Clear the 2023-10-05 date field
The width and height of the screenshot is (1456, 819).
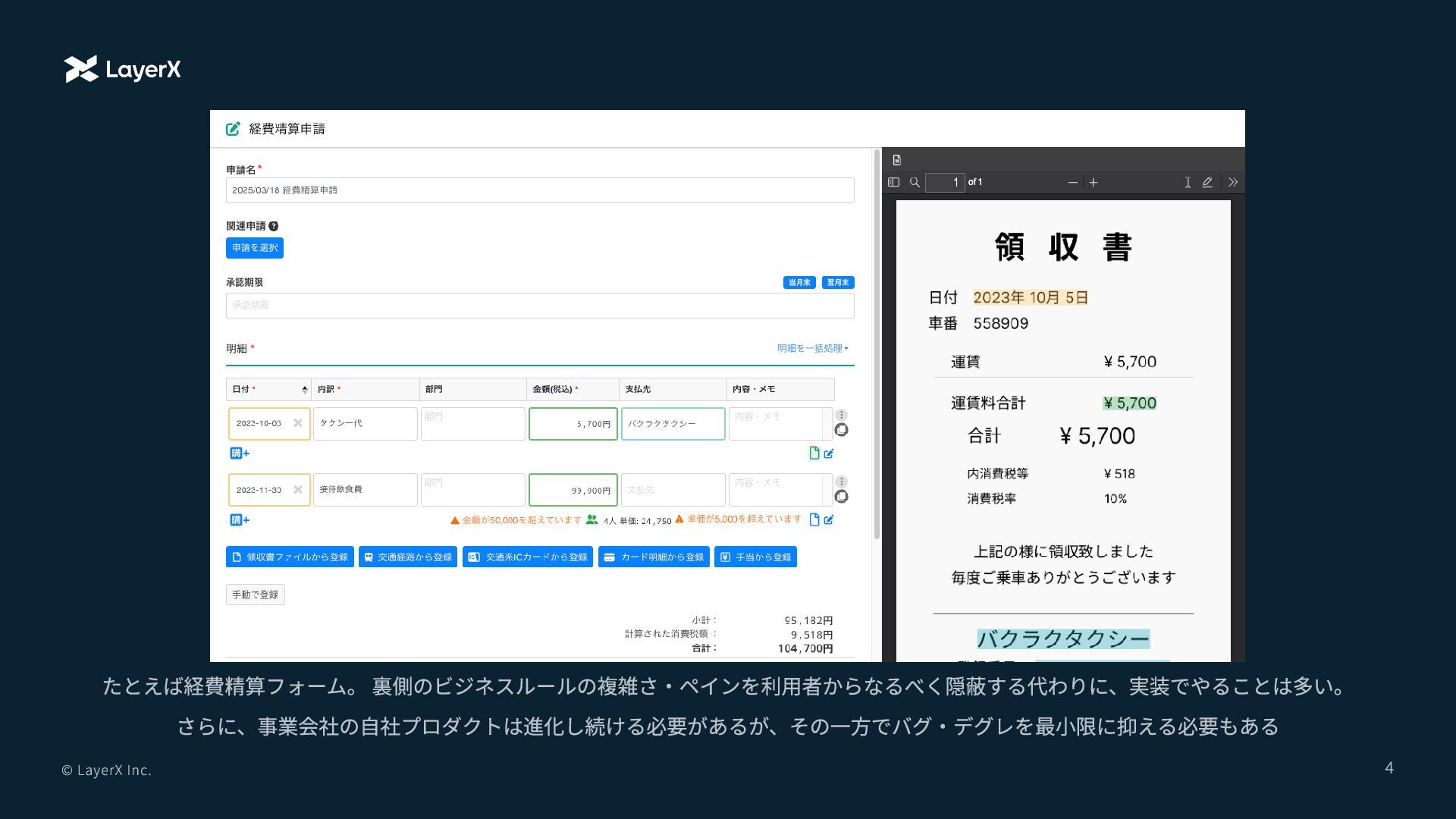pos(298,423)
